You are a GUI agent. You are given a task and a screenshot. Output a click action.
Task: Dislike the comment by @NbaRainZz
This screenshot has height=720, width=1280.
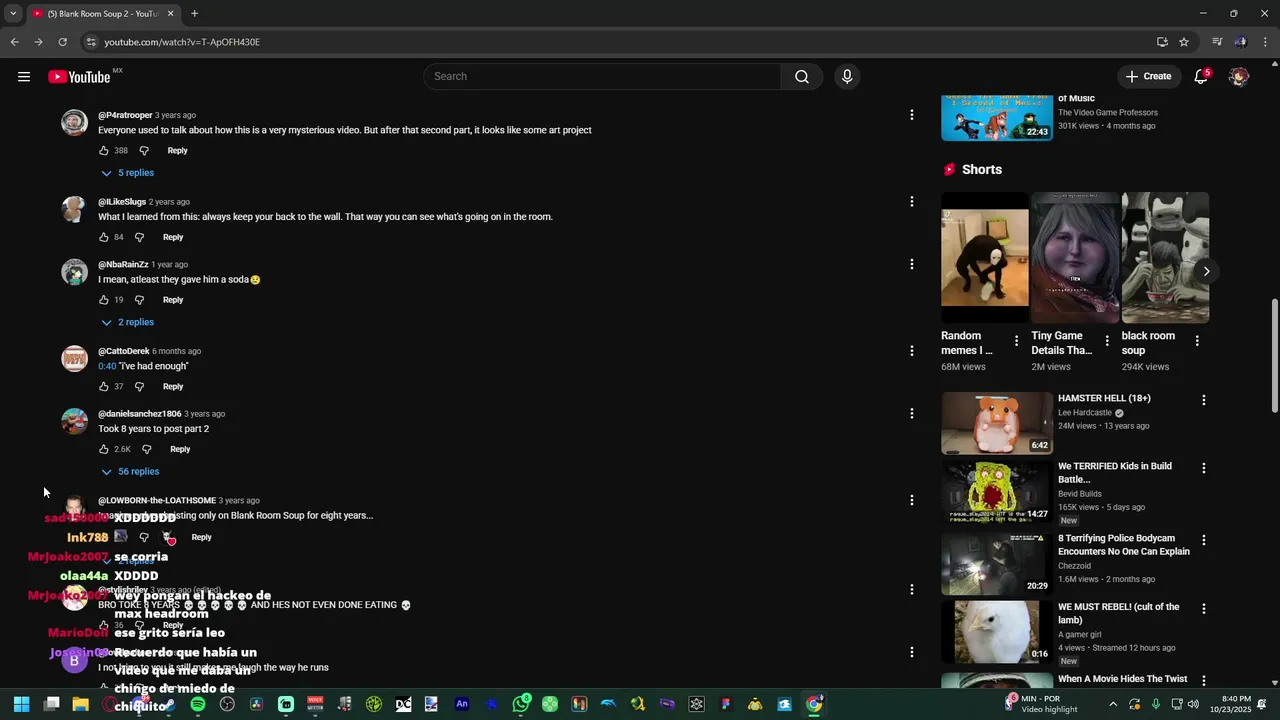click(x=140, y=300)
